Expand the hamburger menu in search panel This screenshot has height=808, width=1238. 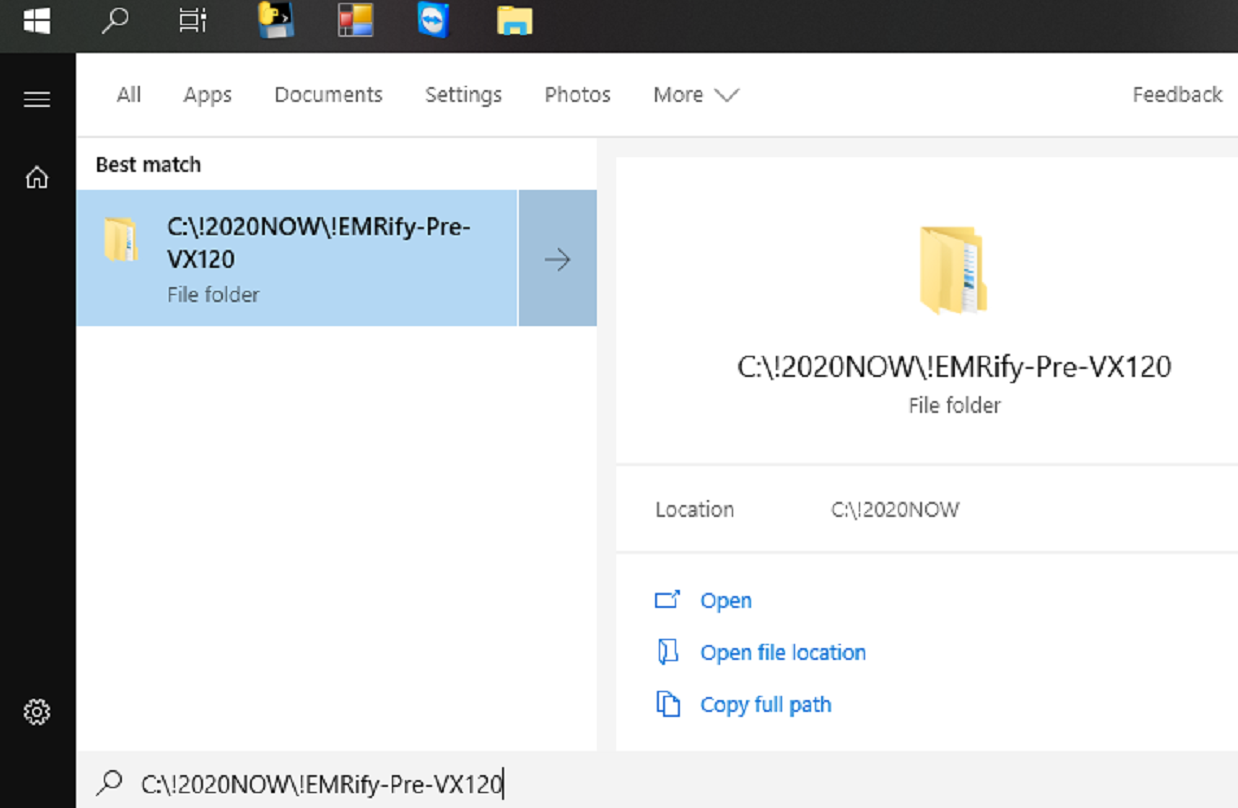coord(37,99)
